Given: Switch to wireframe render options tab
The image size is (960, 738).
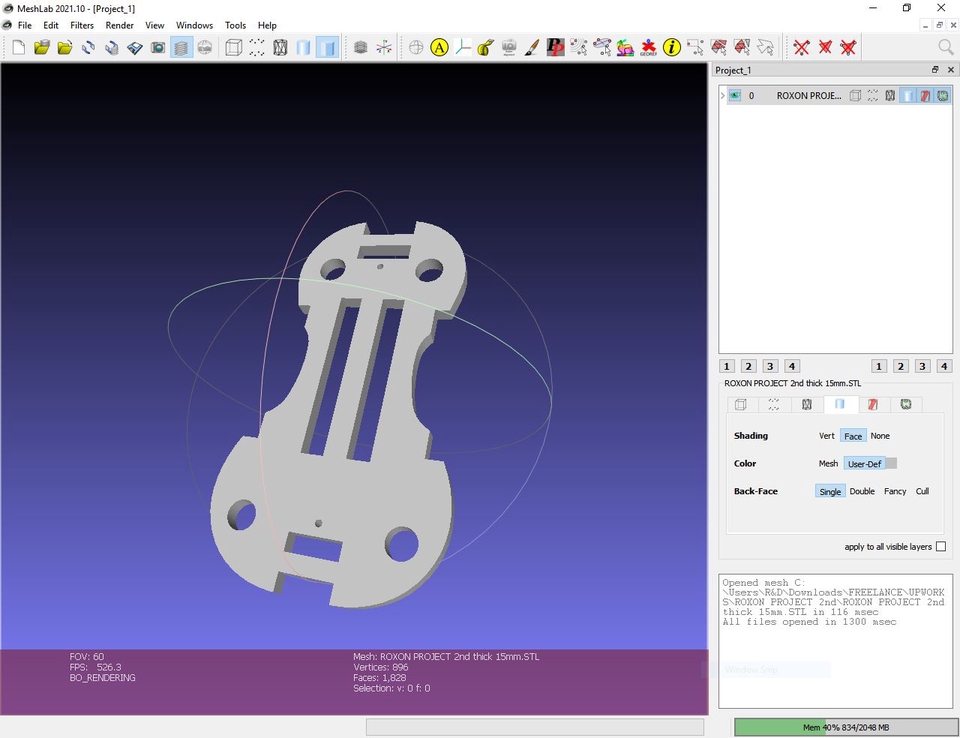Looking at the screenshot, I should coord(807,404).
